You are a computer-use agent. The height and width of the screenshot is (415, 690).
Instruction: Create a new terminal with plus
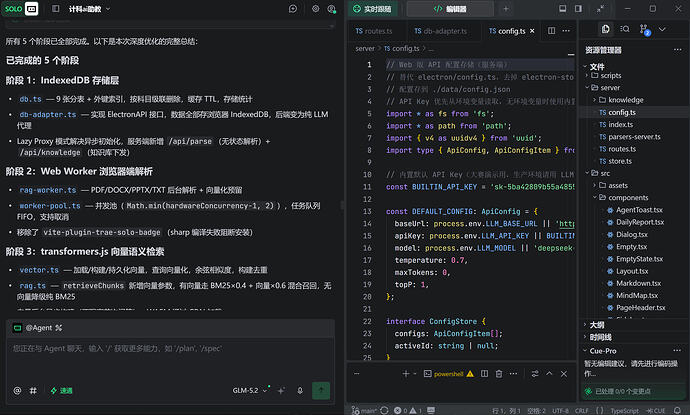(406, 374)
